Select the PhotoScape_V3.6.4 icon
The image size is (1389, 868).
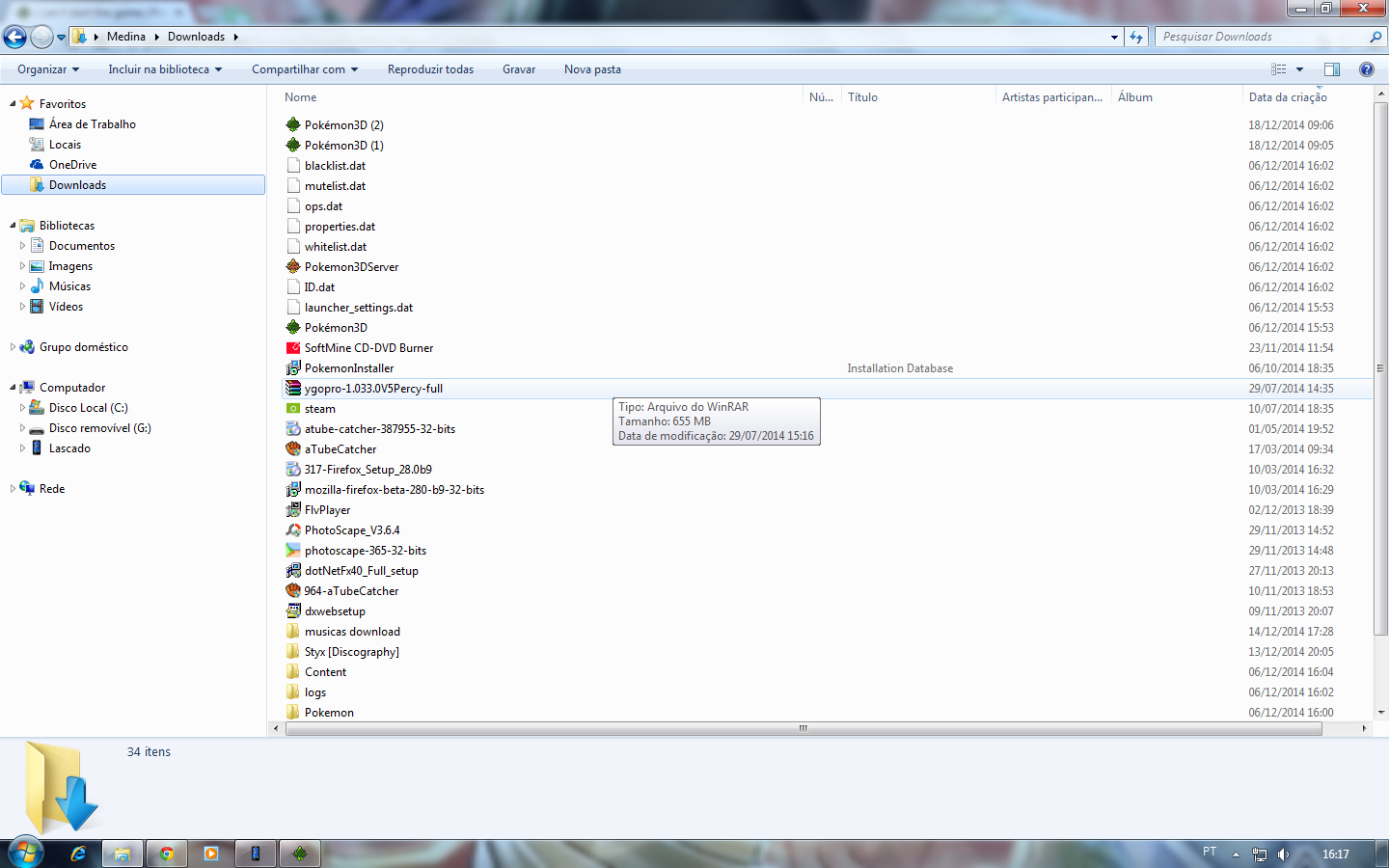293,529
